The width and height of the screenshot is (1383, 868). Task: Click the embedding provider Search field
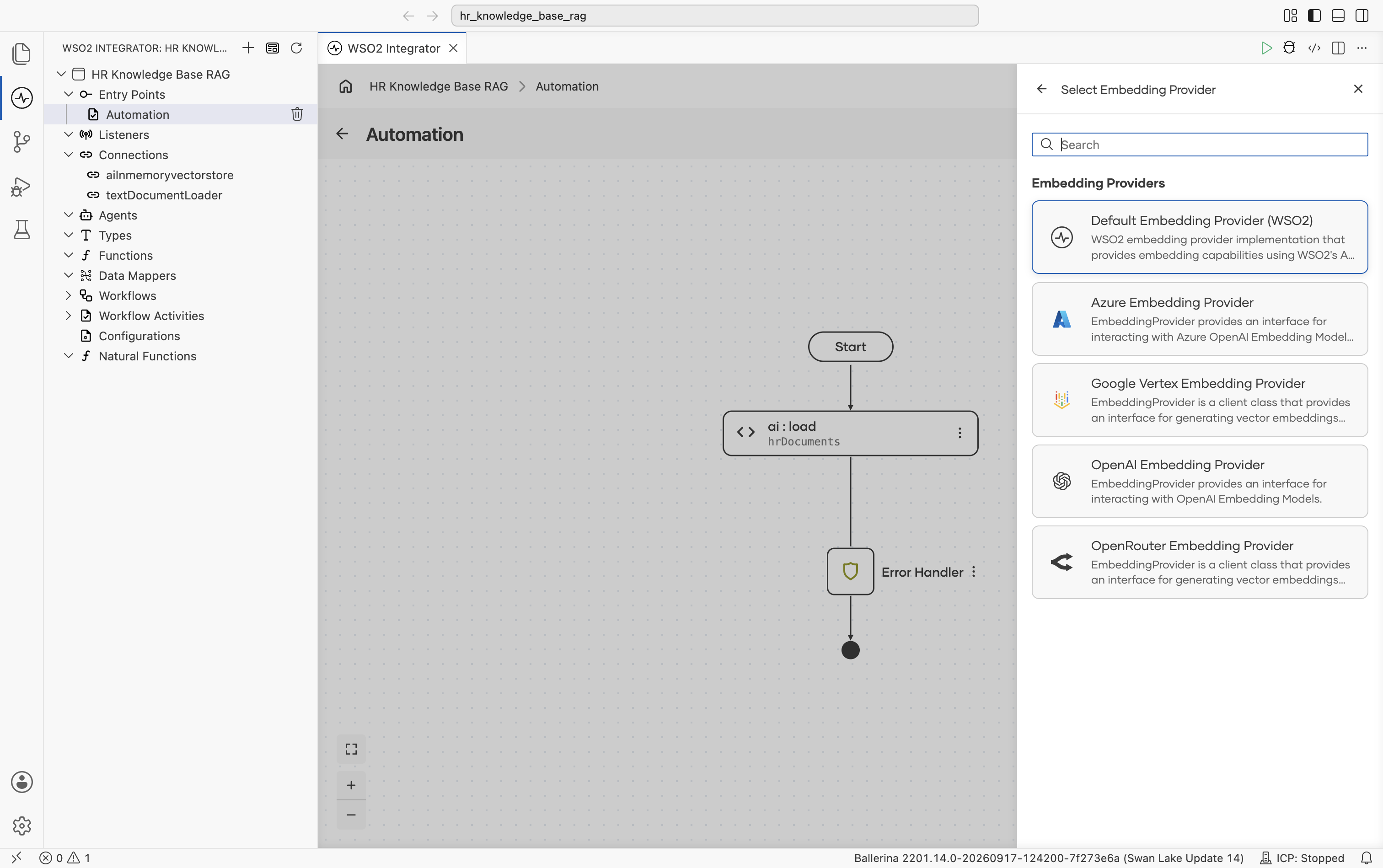point(1199,145)
